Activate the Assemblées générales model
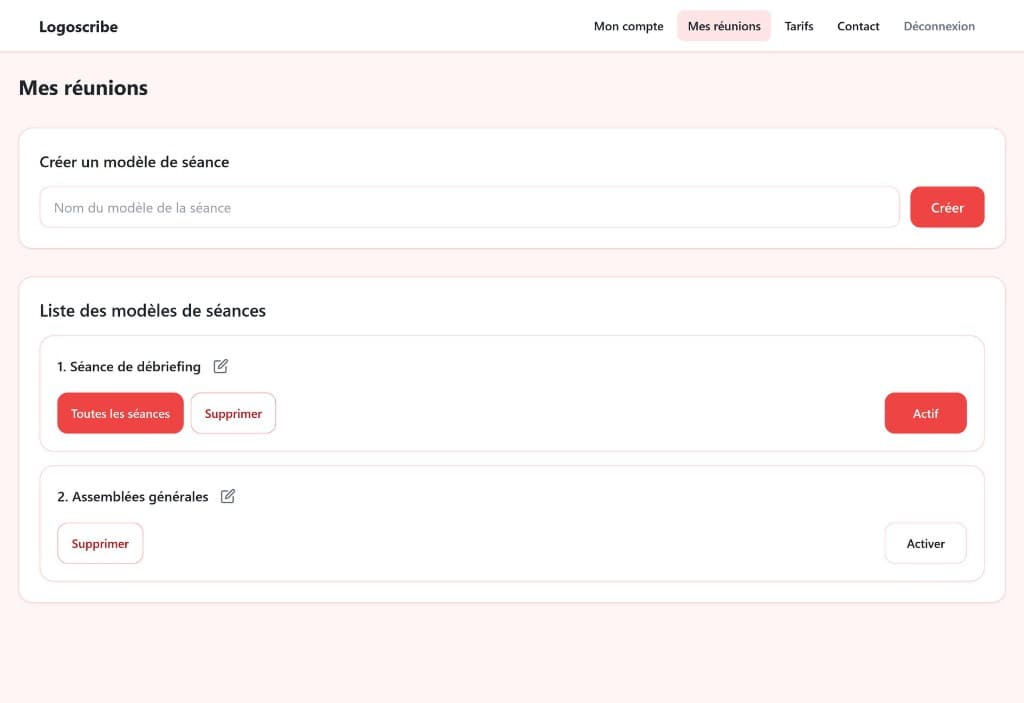 click(925, 543)
